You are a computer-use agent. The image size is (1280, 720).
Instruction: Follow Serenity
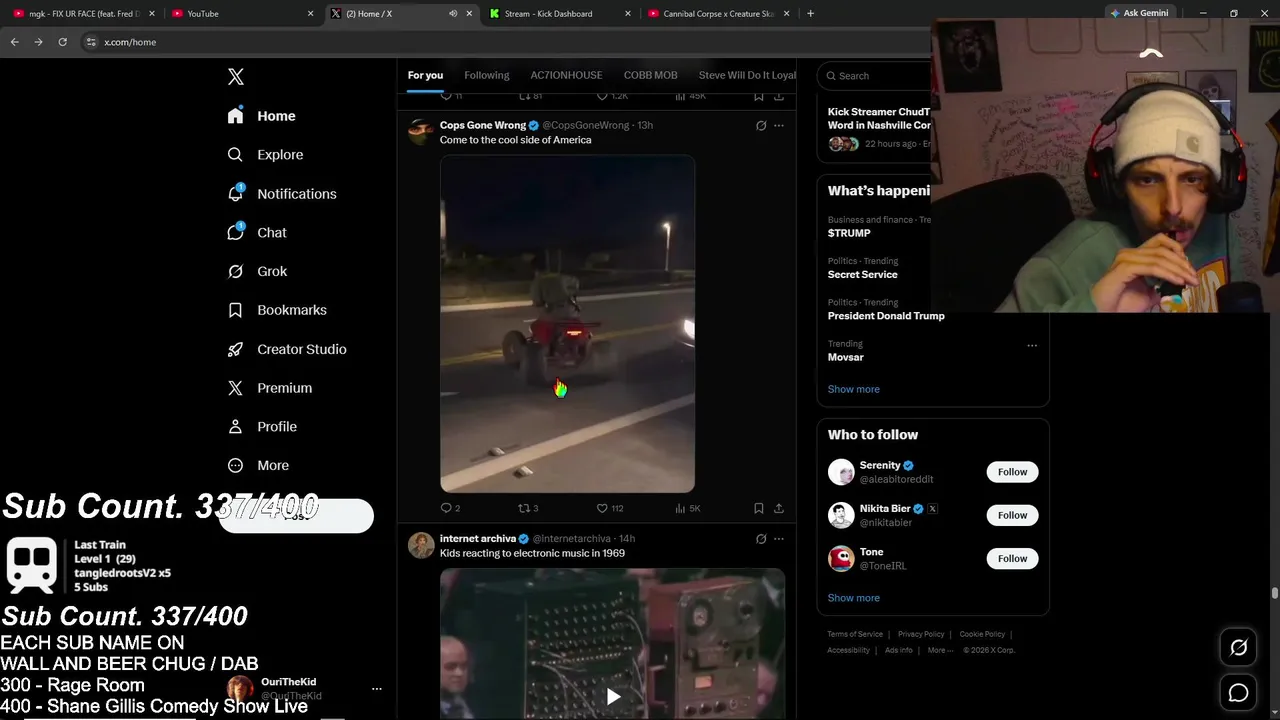(1012, 472)
